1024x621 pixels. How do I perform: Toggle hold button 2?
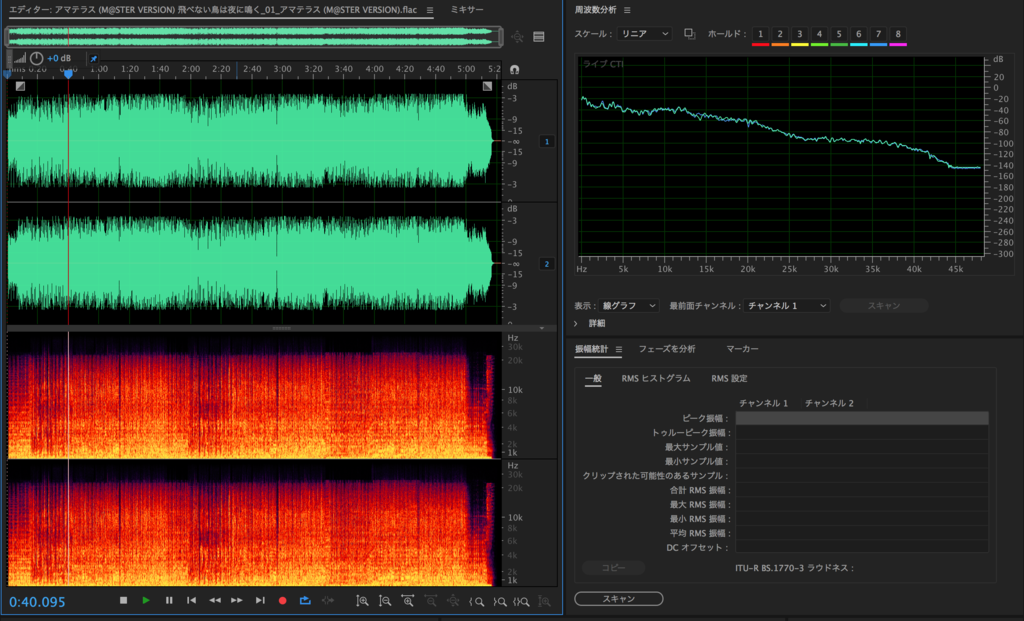pos(780,34)
